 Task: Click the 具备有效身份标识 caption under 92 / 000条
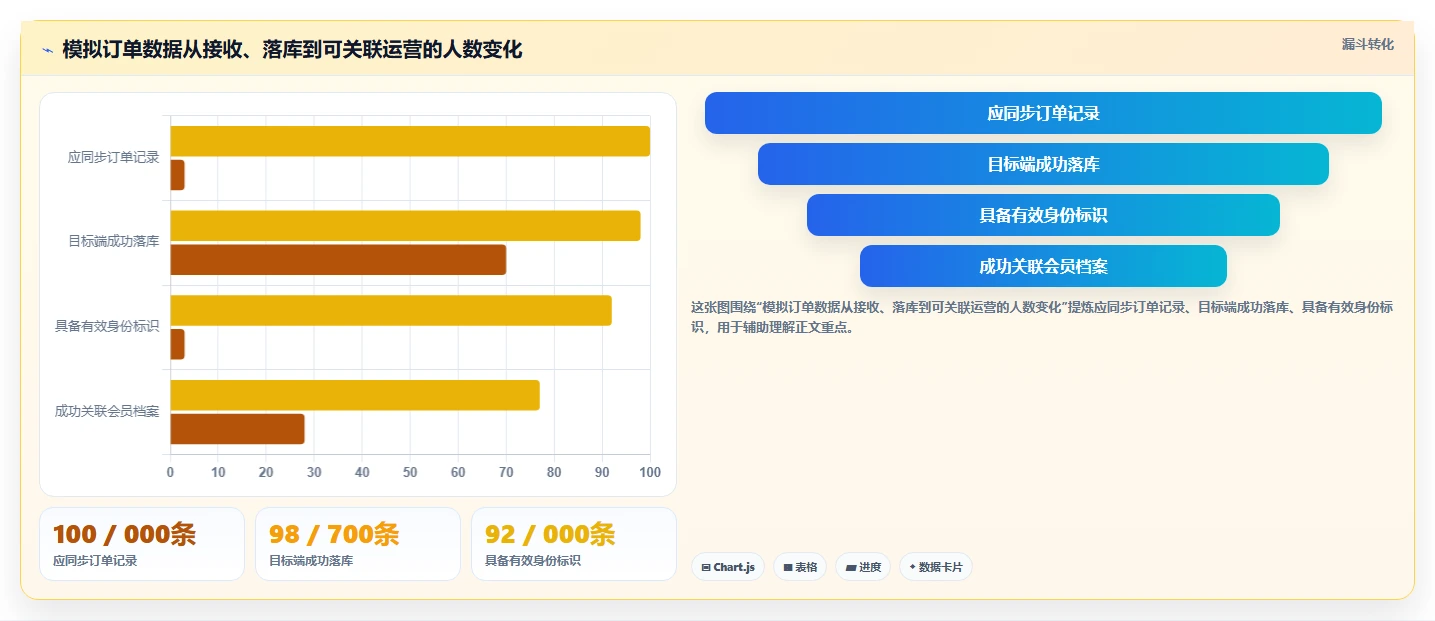pyautogui.click(x=533, y=561)
